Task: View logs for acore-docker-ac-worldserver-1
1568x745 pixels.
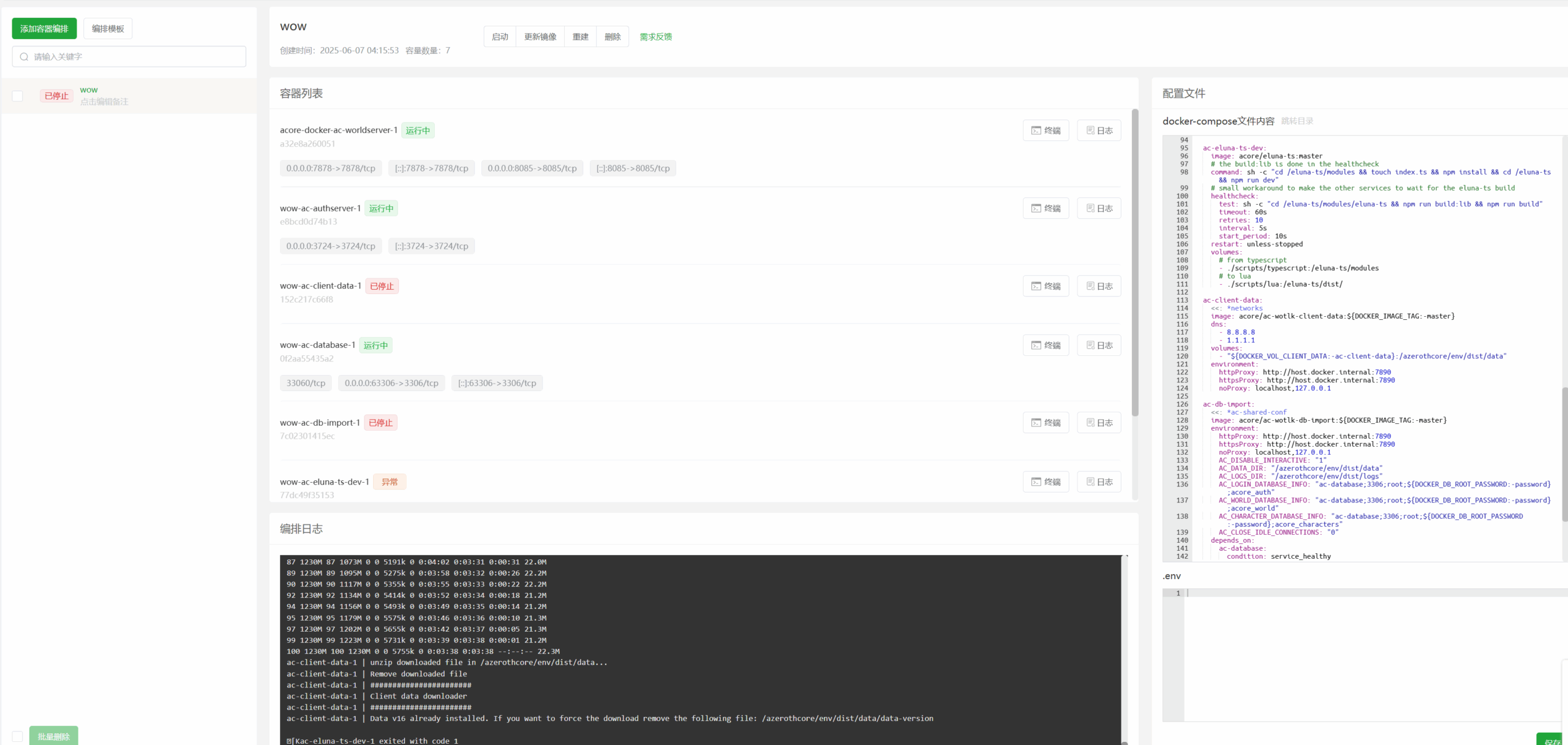Action: pos(1099,130)
